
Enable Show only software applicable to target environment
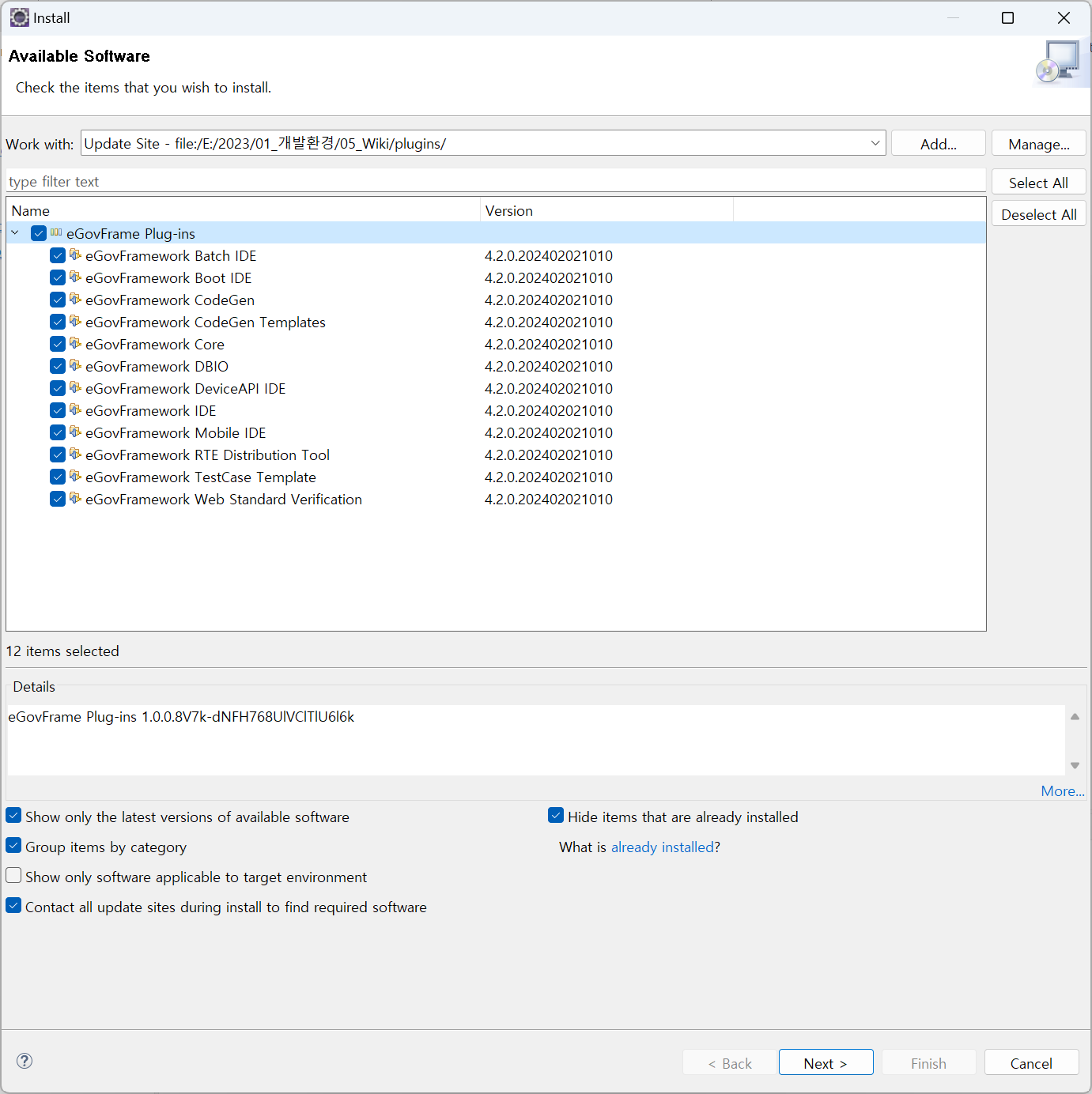pos(14,876)
